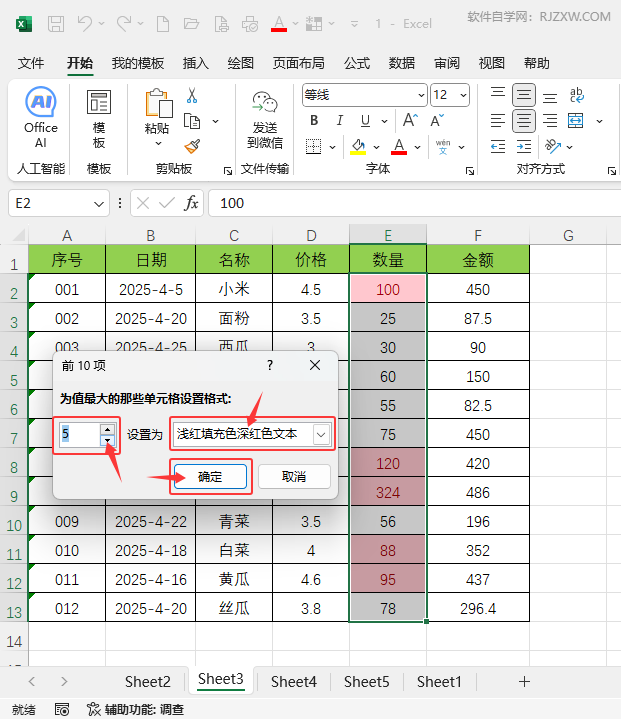Open format style dropdown in dialog

321,434
